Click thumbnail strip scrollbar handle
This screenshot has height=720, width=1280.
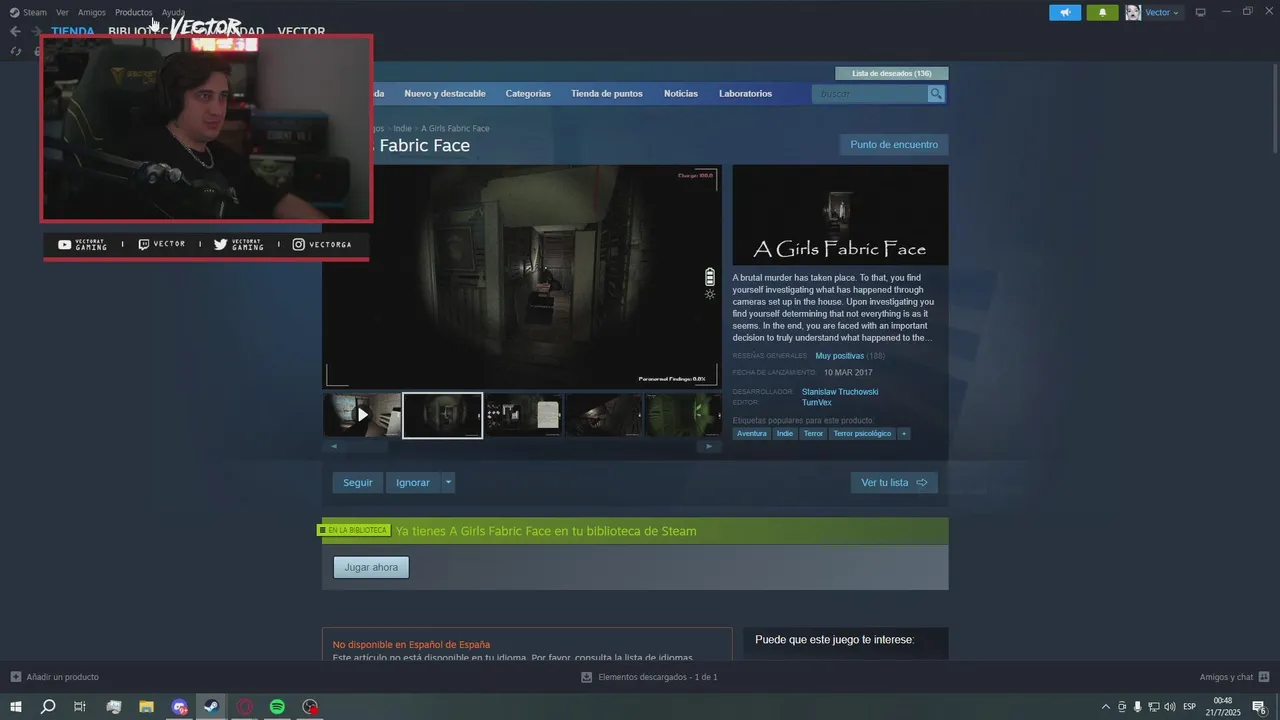pos(367,446)
